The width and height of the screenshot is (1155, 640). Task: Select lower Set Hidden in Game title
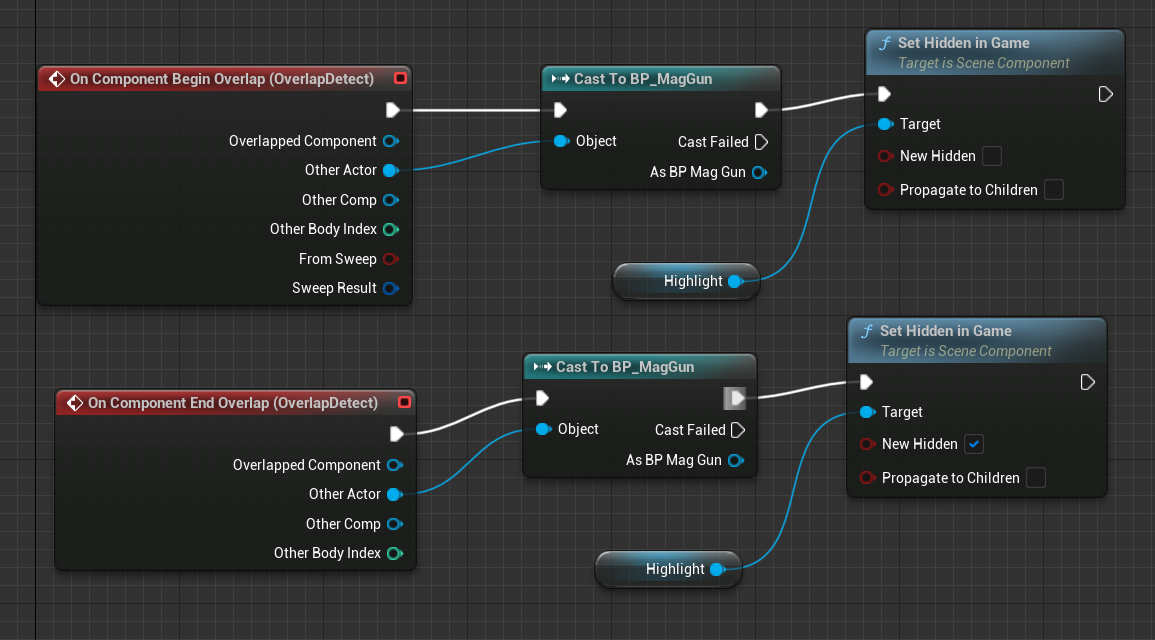tap(946, 331)
